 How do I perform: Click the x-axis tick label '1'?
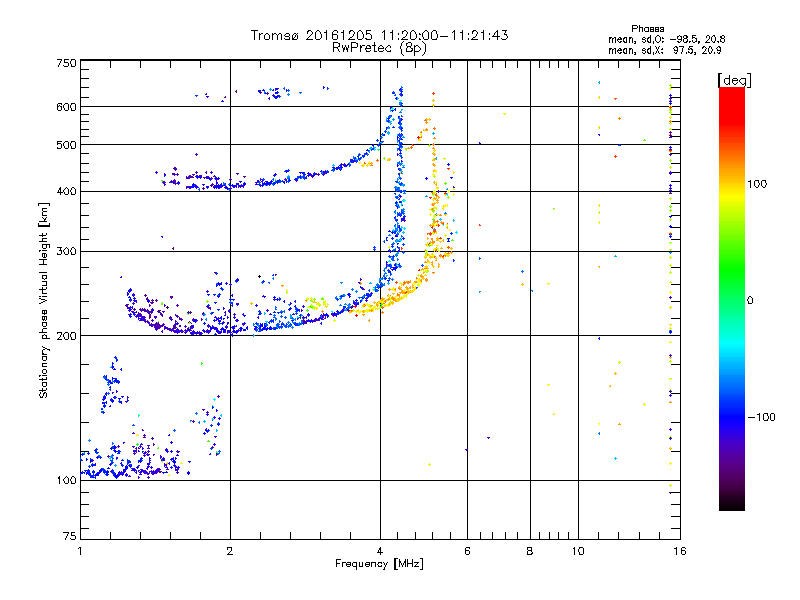80,551
